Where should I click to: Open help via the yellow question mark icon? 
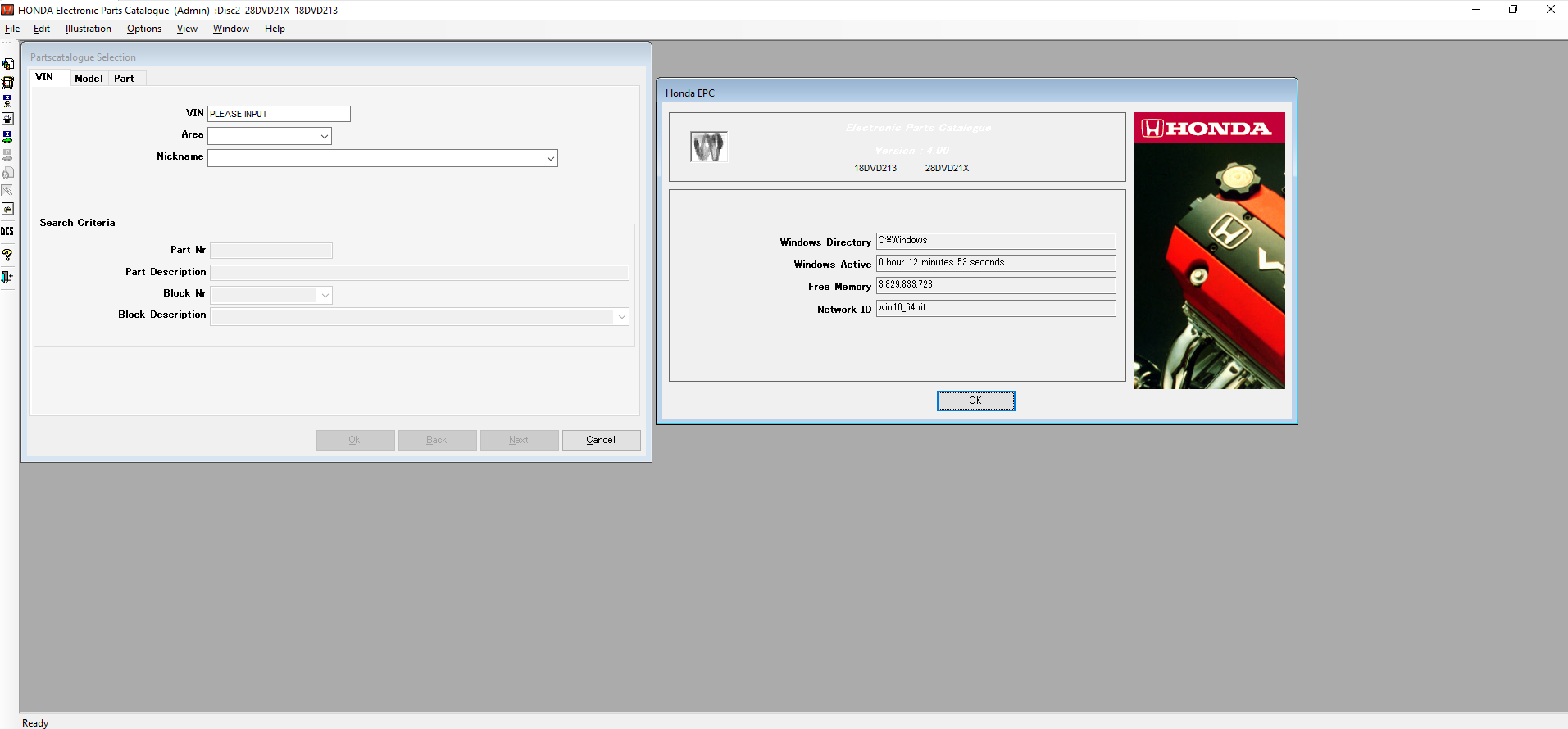8,255
